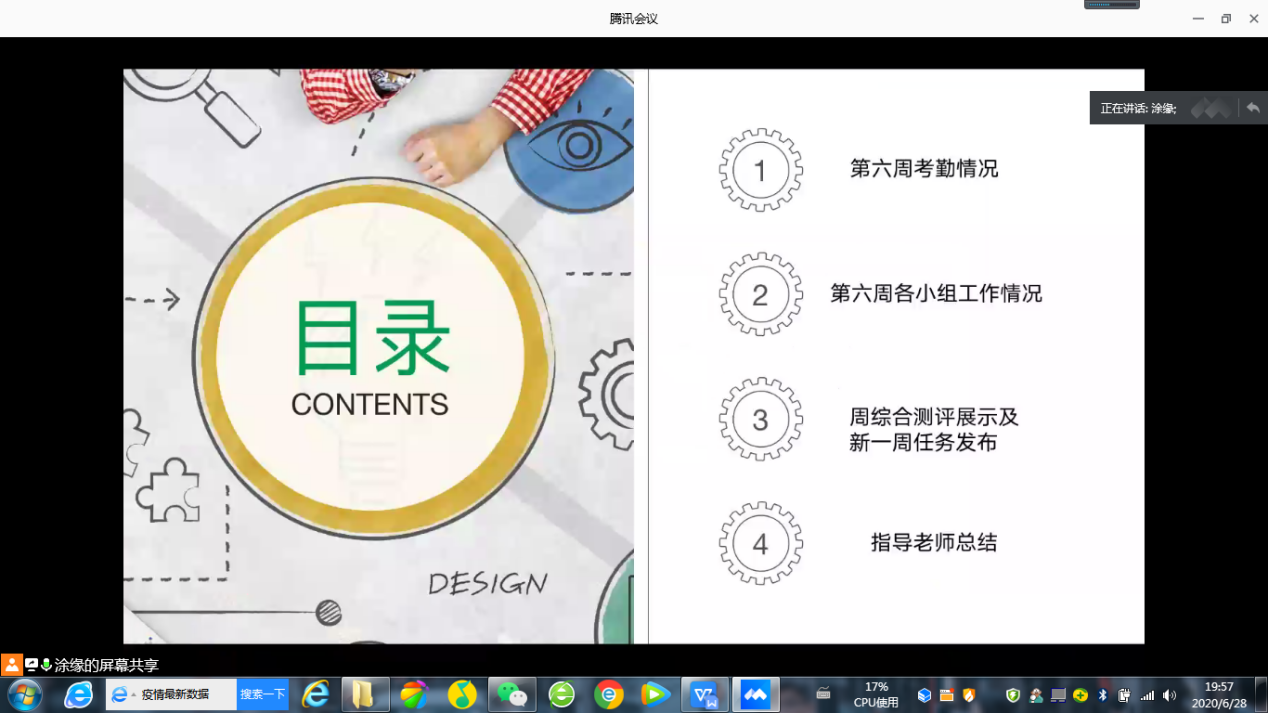Open WeChat from the taskbar
The height and width of the screenshot is (713, 1268).
point(512,694)
